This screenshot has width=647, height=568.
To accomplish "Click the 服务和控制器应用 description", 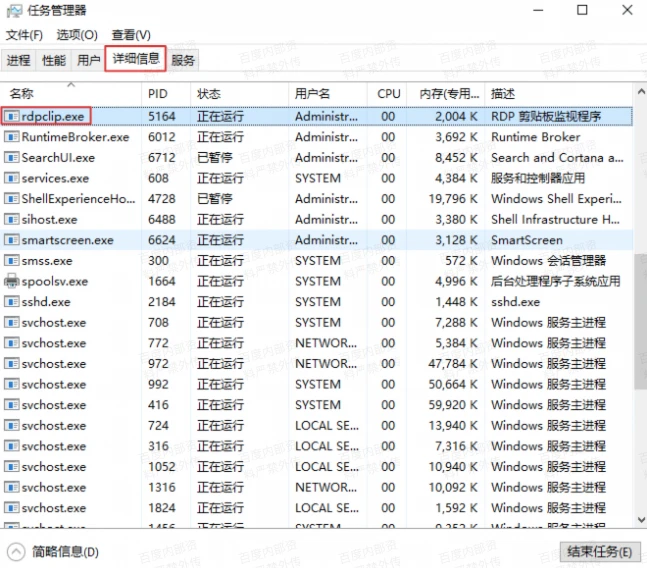I will 538,178.
